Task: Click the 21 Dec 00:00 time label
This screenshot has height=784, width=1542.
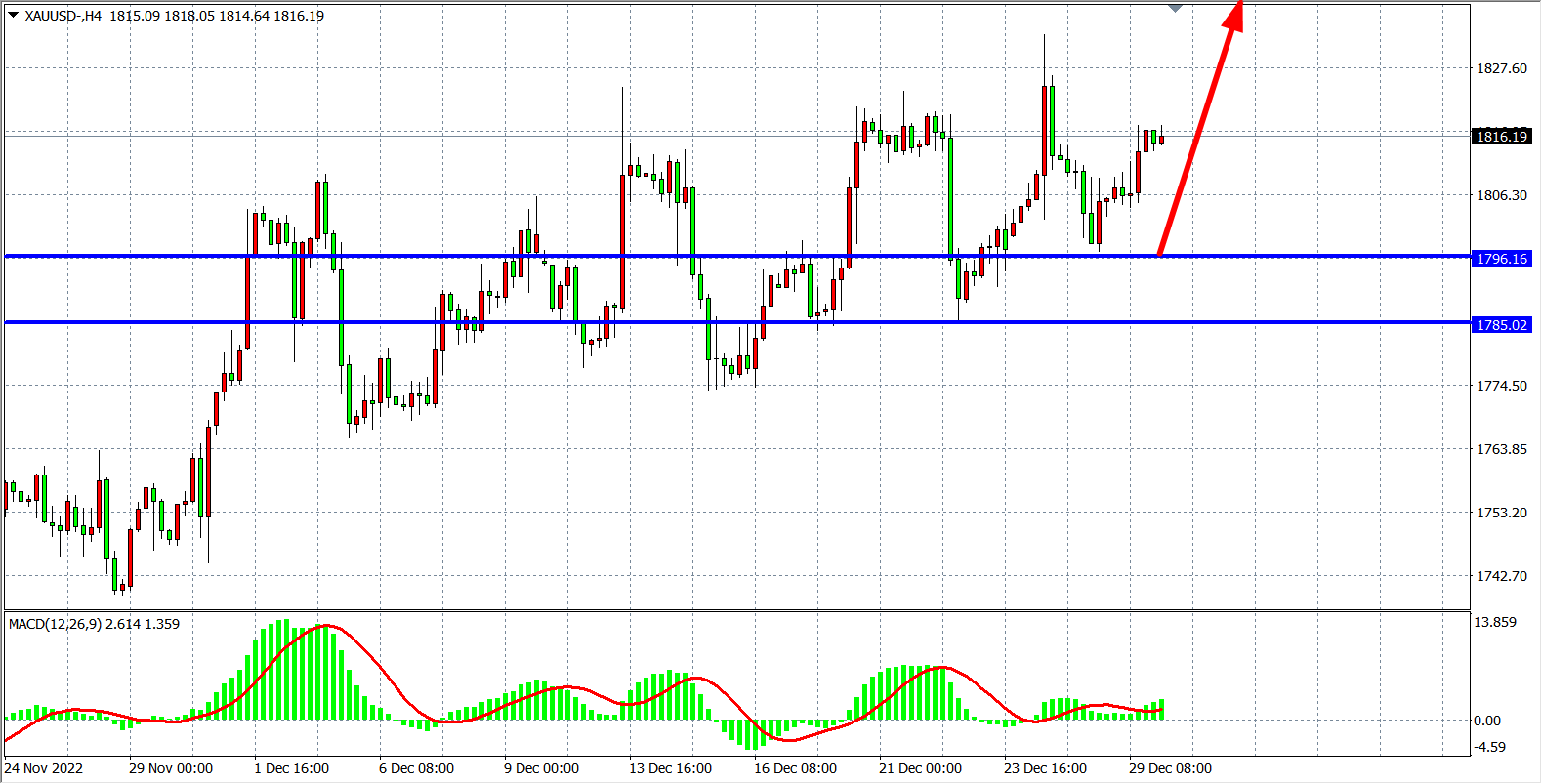Action: [920, 768]
